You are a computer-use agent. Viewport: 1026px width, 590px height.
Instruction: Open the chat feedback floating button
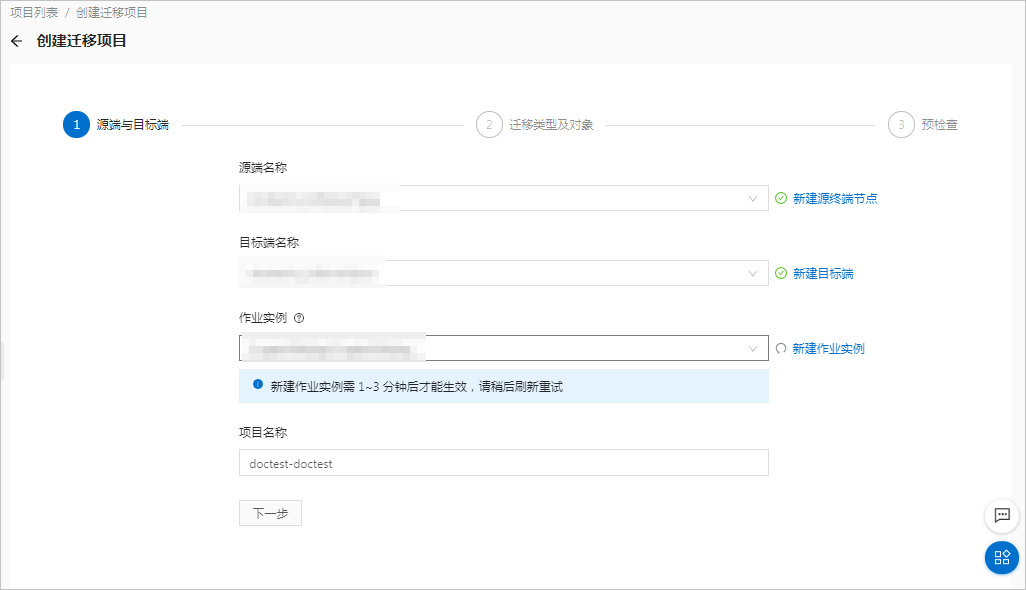(1001, 515)
